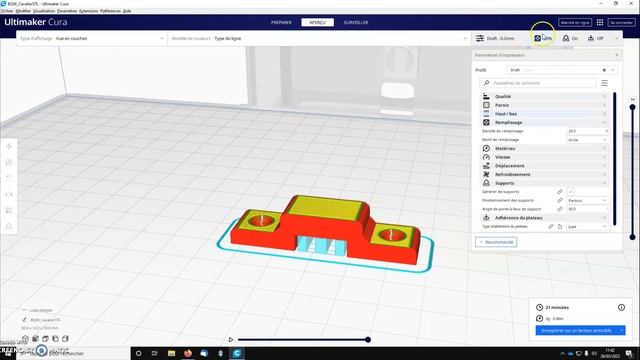This screenshot has width=640, height=360.
Task: Click the APERÇU stage tab
Action: click(318, 22)
